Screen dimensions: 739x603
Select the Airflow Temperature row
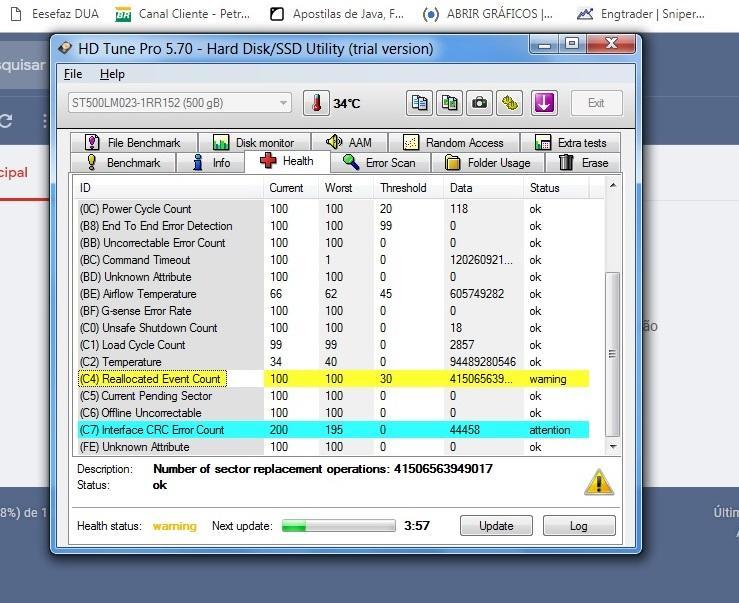(x=333, y=294)
